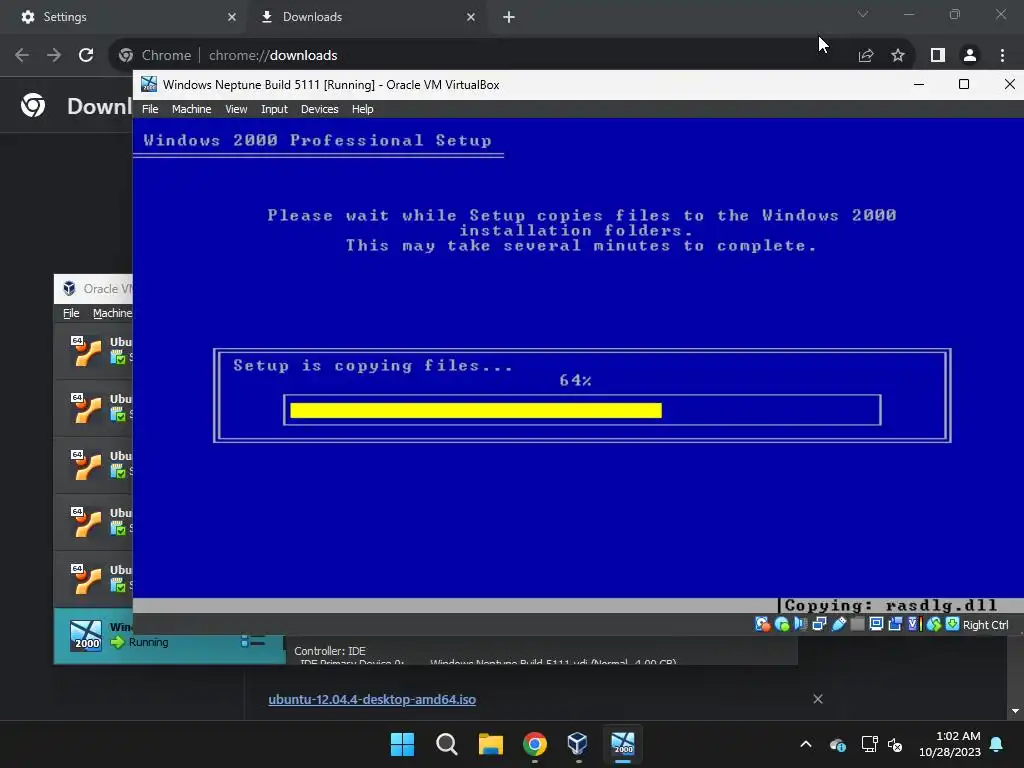
Task: Switch to the Settings tab in Chrome
Action: [x=124, y=17]
